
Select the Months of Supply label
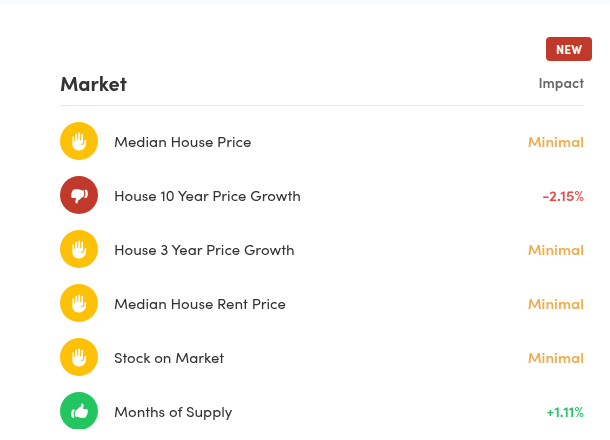[173, 412]
